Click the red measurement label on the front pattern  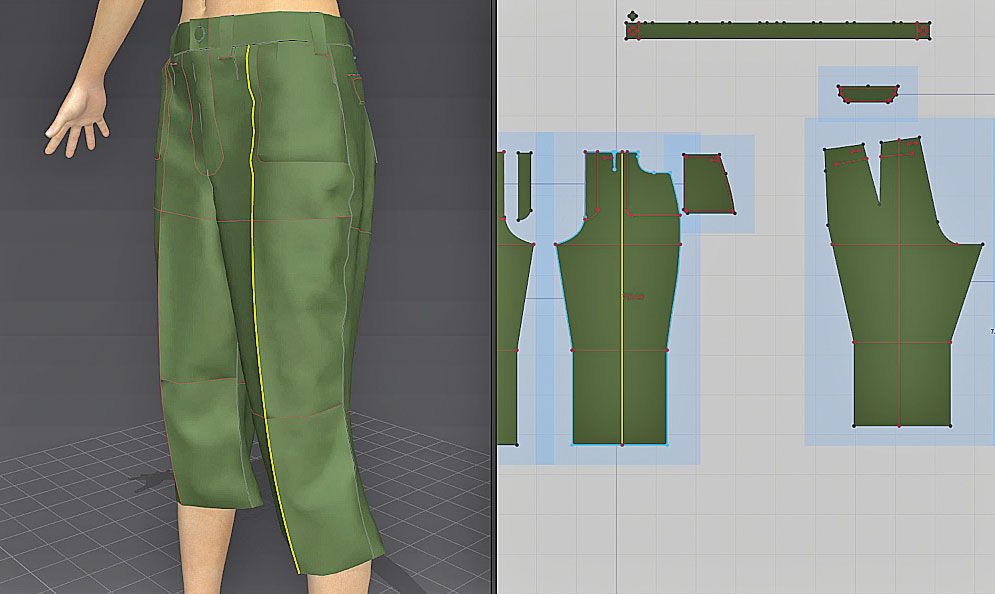(x=633, y=294)
